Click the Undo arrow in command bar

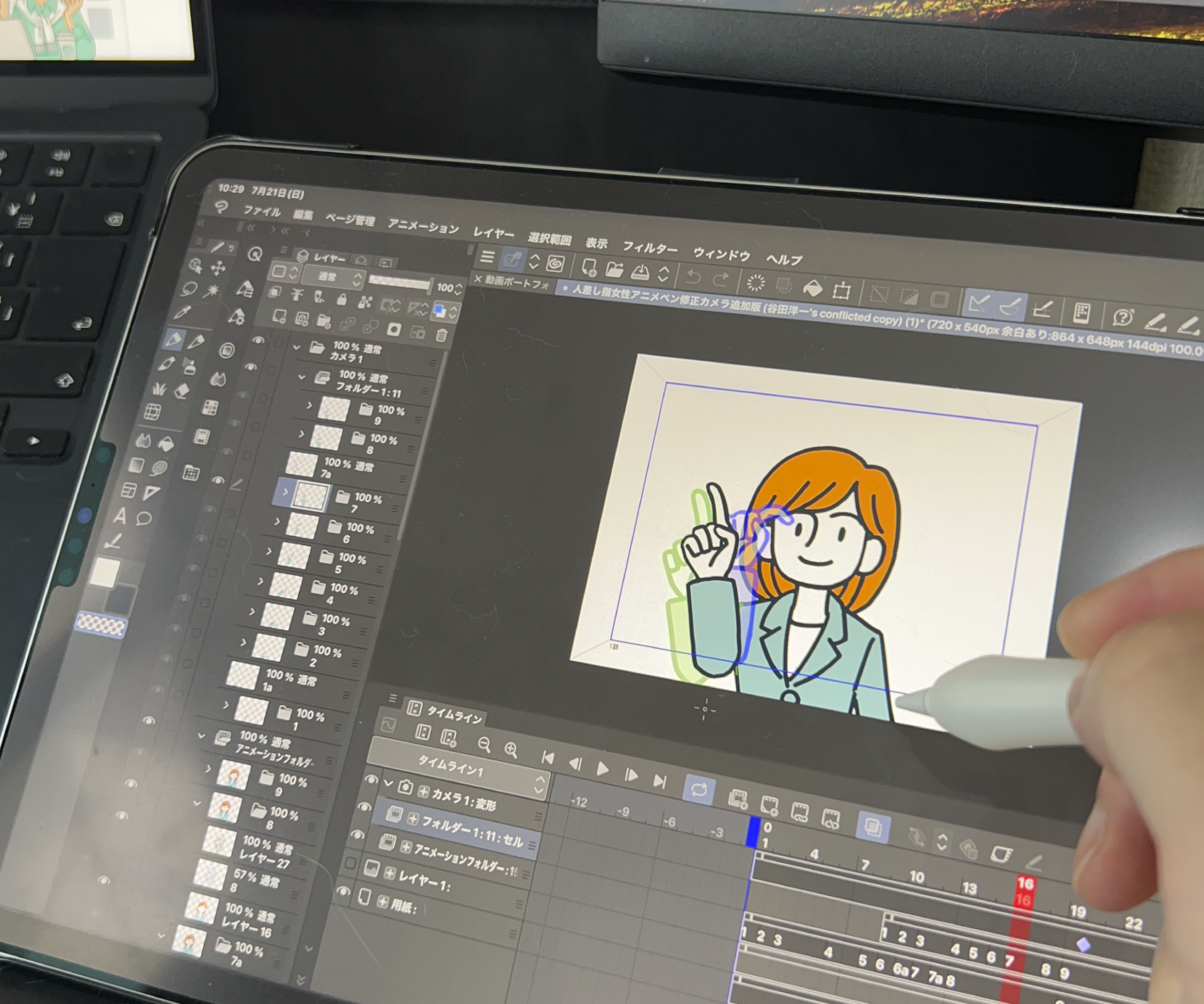(693, 277)
